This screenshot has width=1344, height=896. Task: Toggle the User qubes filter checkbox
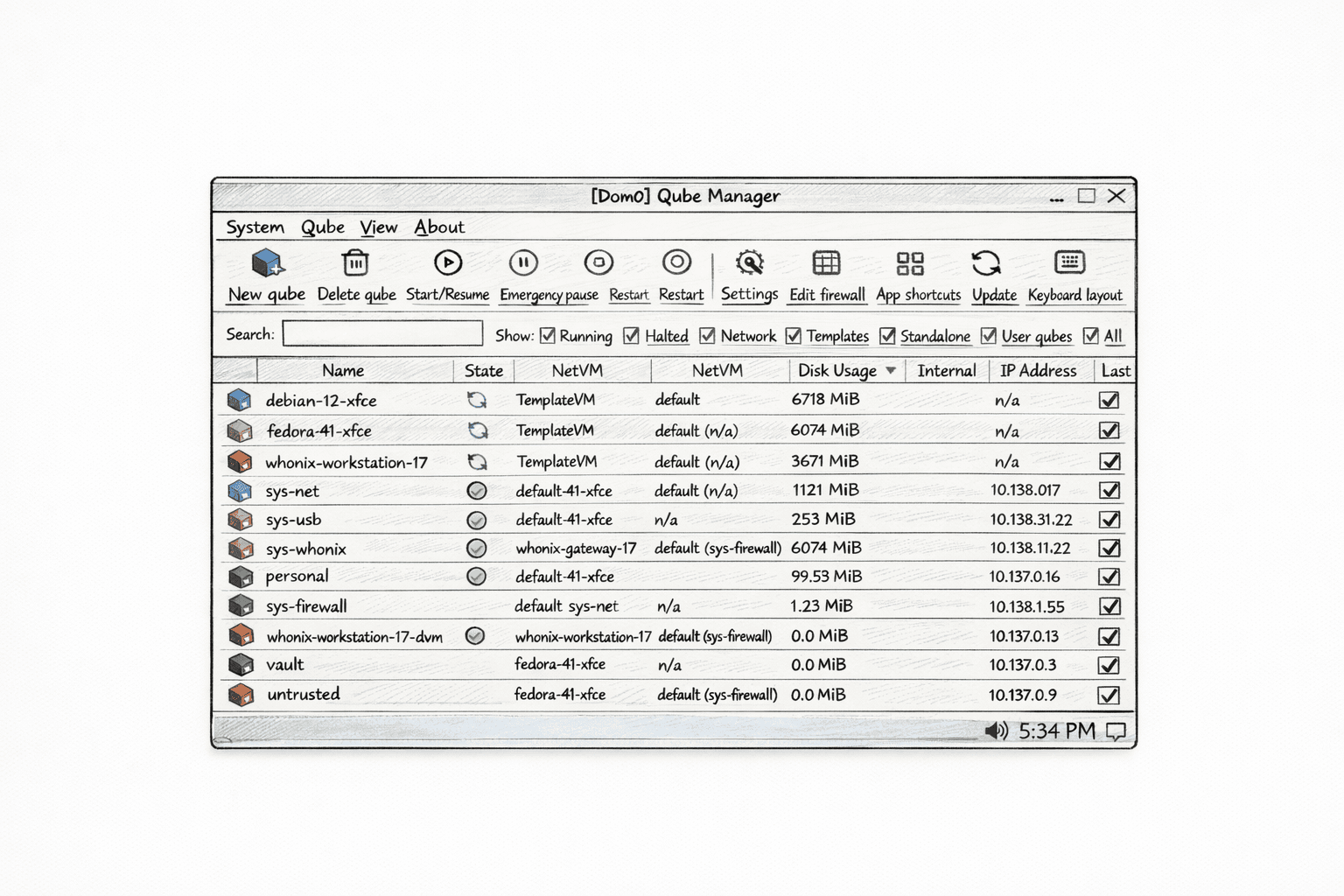tap(989, 335)
